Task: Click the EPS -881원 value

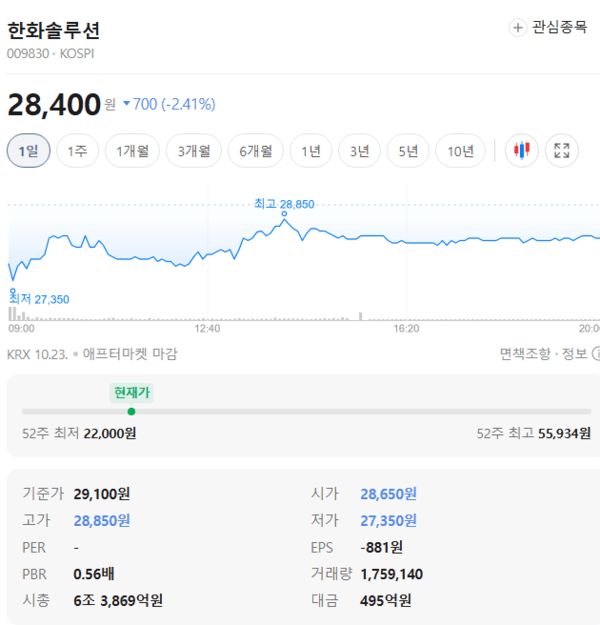Action: point(382,547)
